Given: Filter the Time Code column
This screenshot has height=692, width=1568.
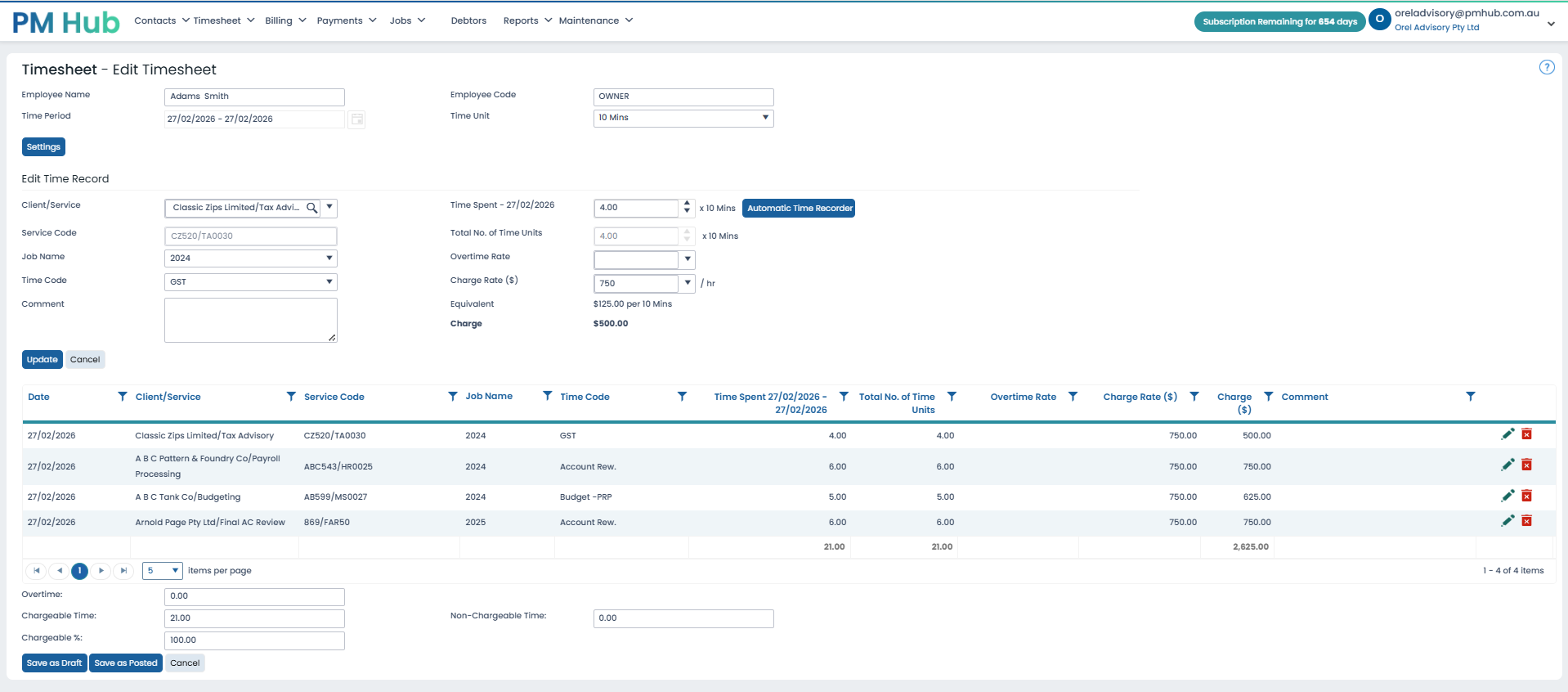Looking at the screenshot, I should tap(682, 397).
